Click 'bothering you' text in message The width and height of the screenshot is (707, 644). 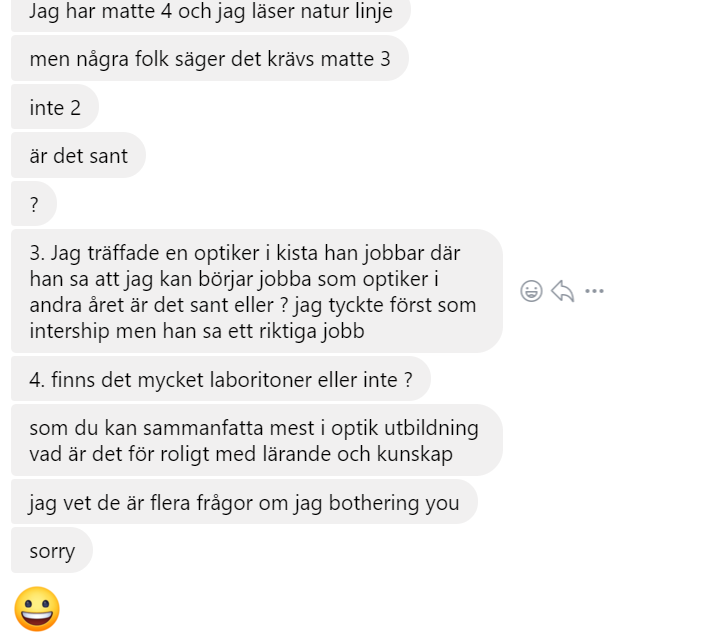394,503
